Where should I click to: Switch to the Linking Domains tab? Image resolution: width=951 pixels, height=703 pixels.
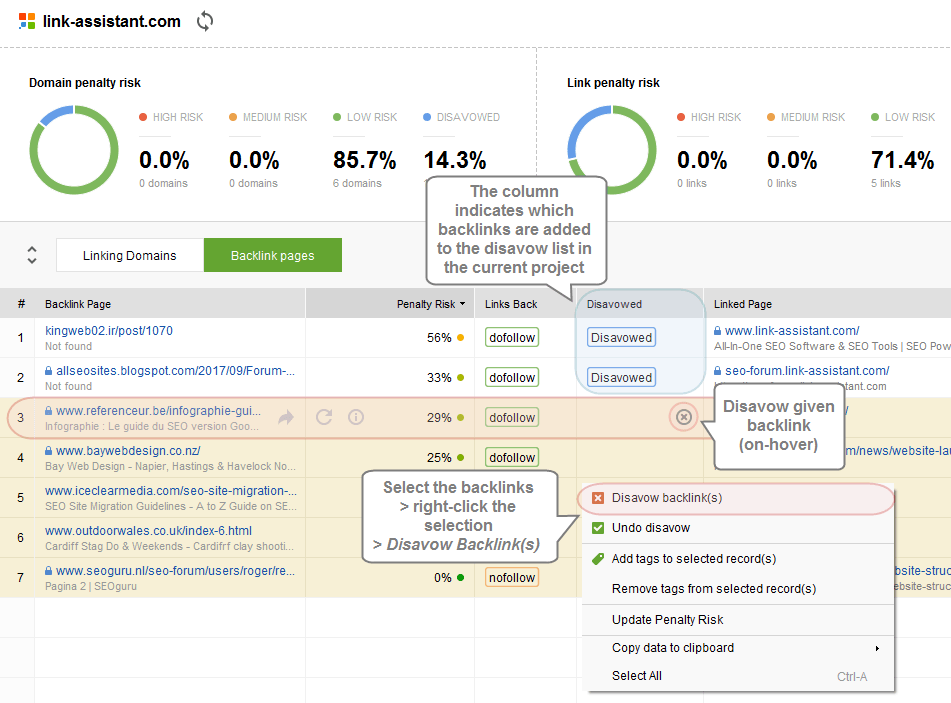130,255
